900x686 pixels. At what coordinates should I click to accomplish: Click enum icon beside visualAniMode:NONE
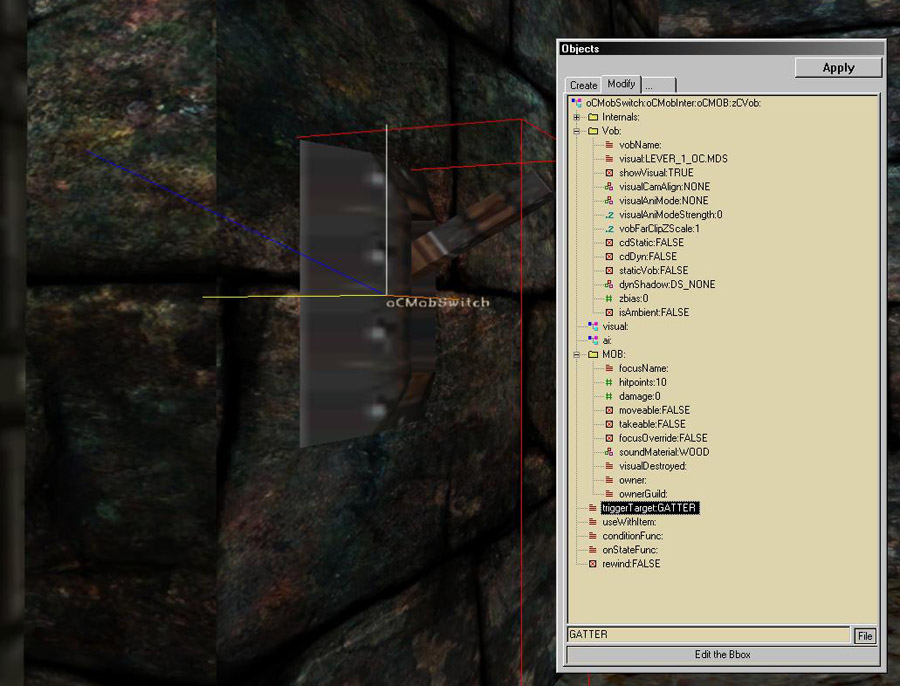pos(609,200)
